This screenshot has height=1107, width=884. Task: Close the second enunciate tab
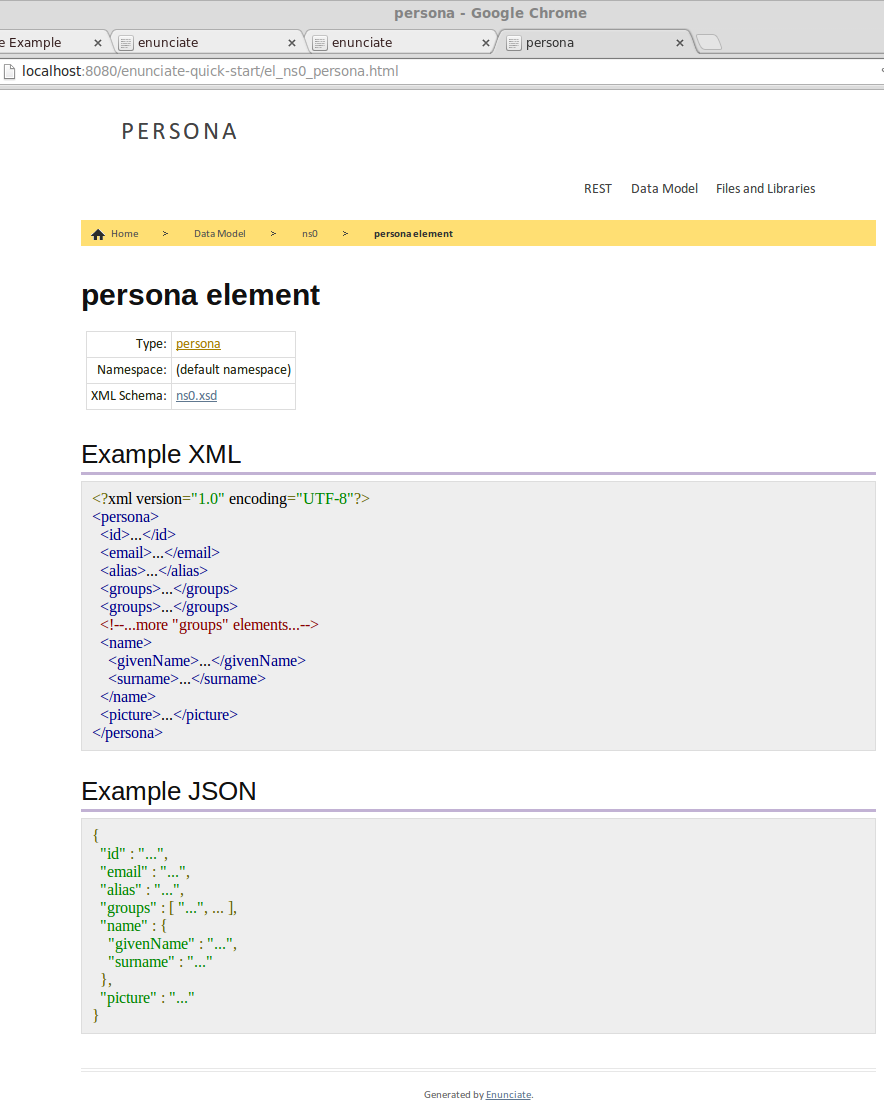coord(486,43)
